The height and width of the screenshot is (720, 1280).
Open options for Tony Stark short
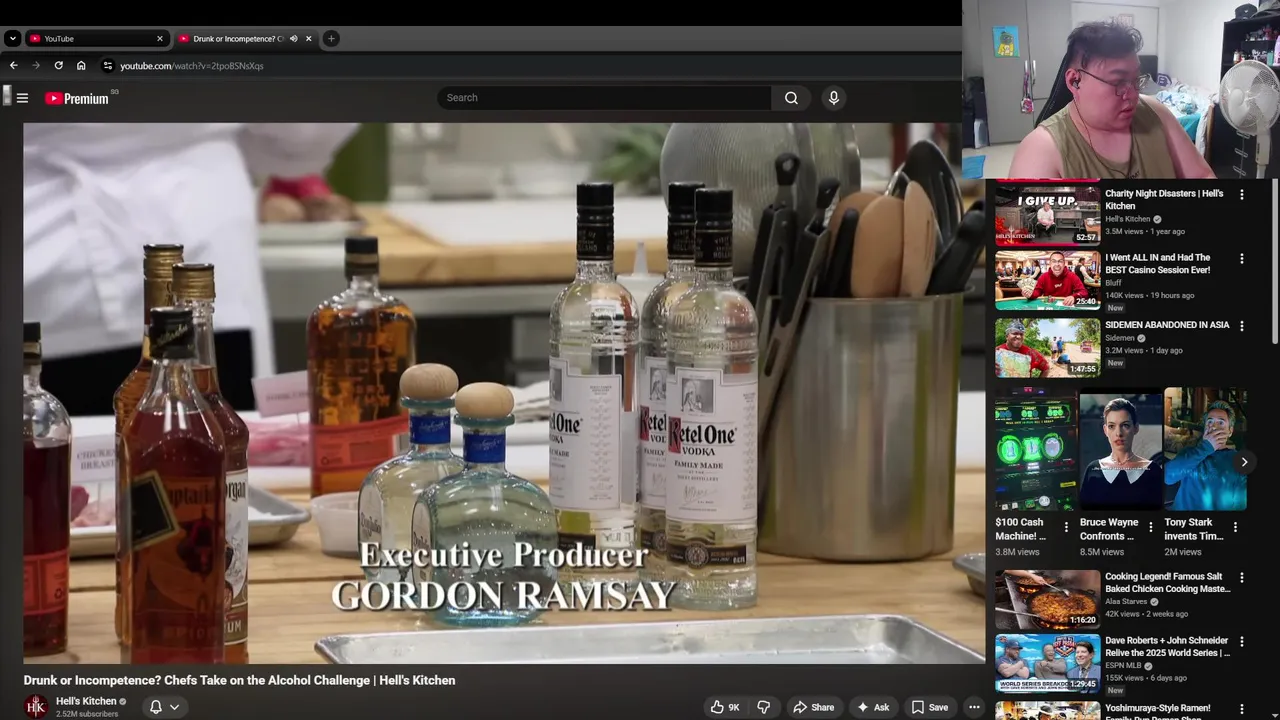[1235, 527]
